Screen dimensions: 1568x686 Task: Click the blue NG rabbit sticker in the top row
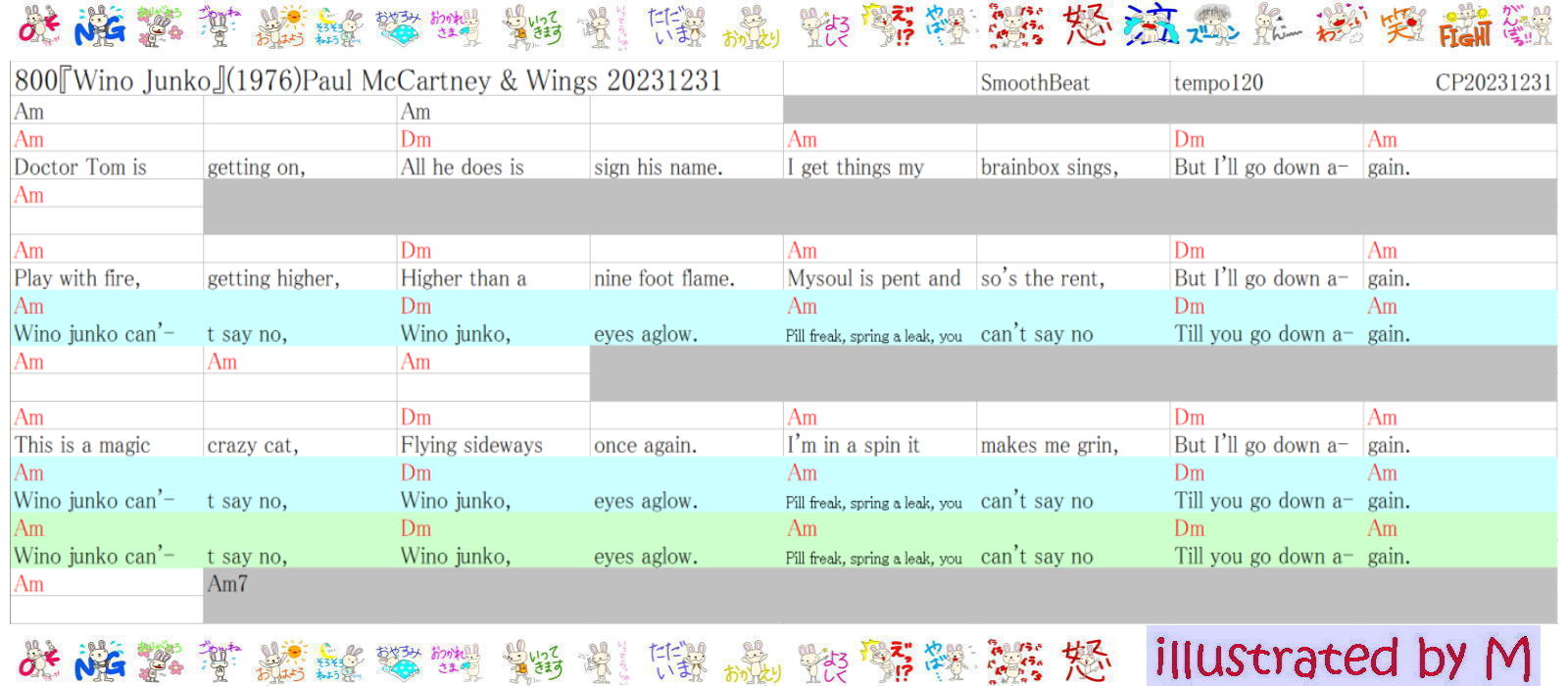pos(100,26)
